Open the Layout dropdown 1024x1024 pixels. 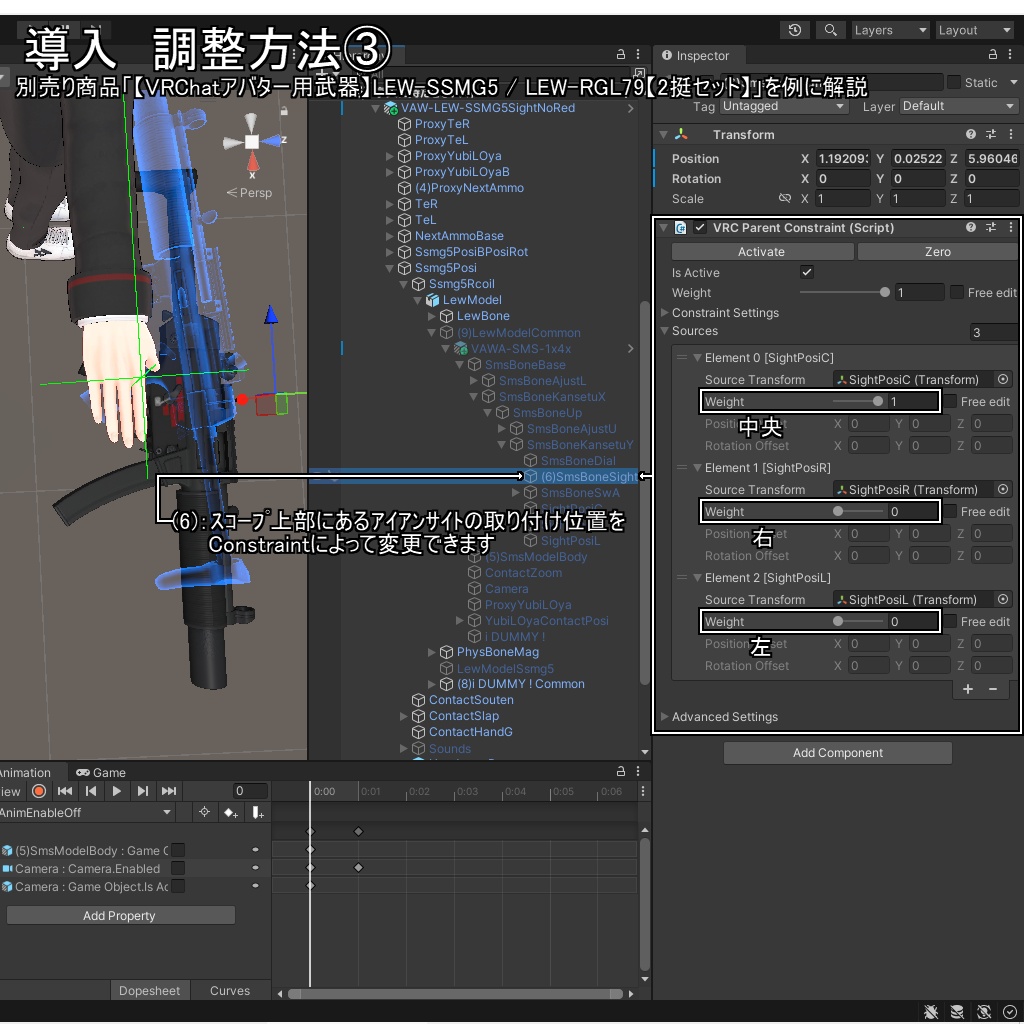click(974, 30)
